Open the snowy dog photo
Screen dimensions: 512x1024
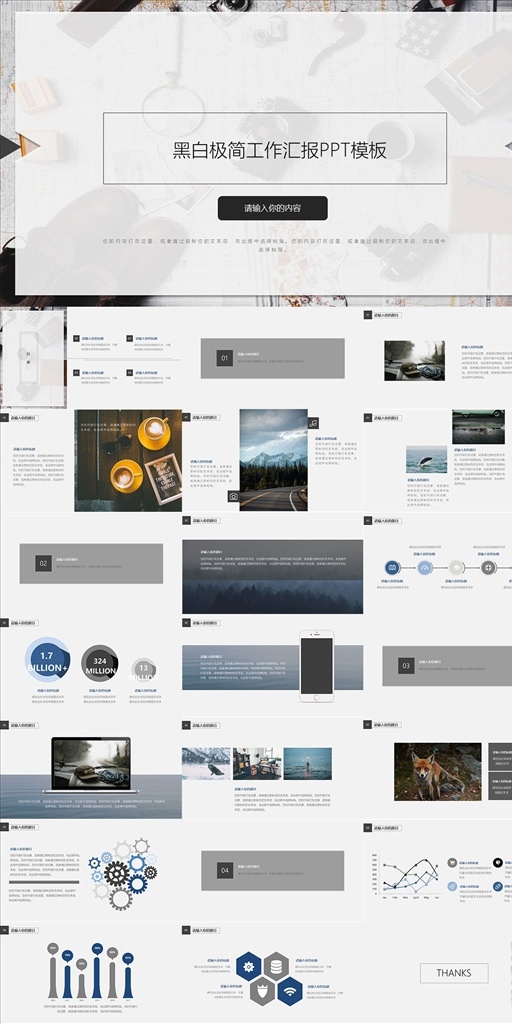click(206, 763)
